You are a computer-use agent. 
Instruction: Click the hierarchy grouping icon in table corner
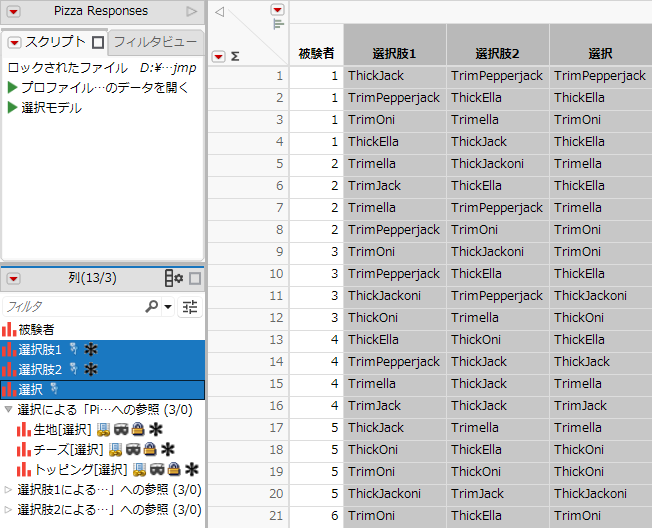(278, 24)
